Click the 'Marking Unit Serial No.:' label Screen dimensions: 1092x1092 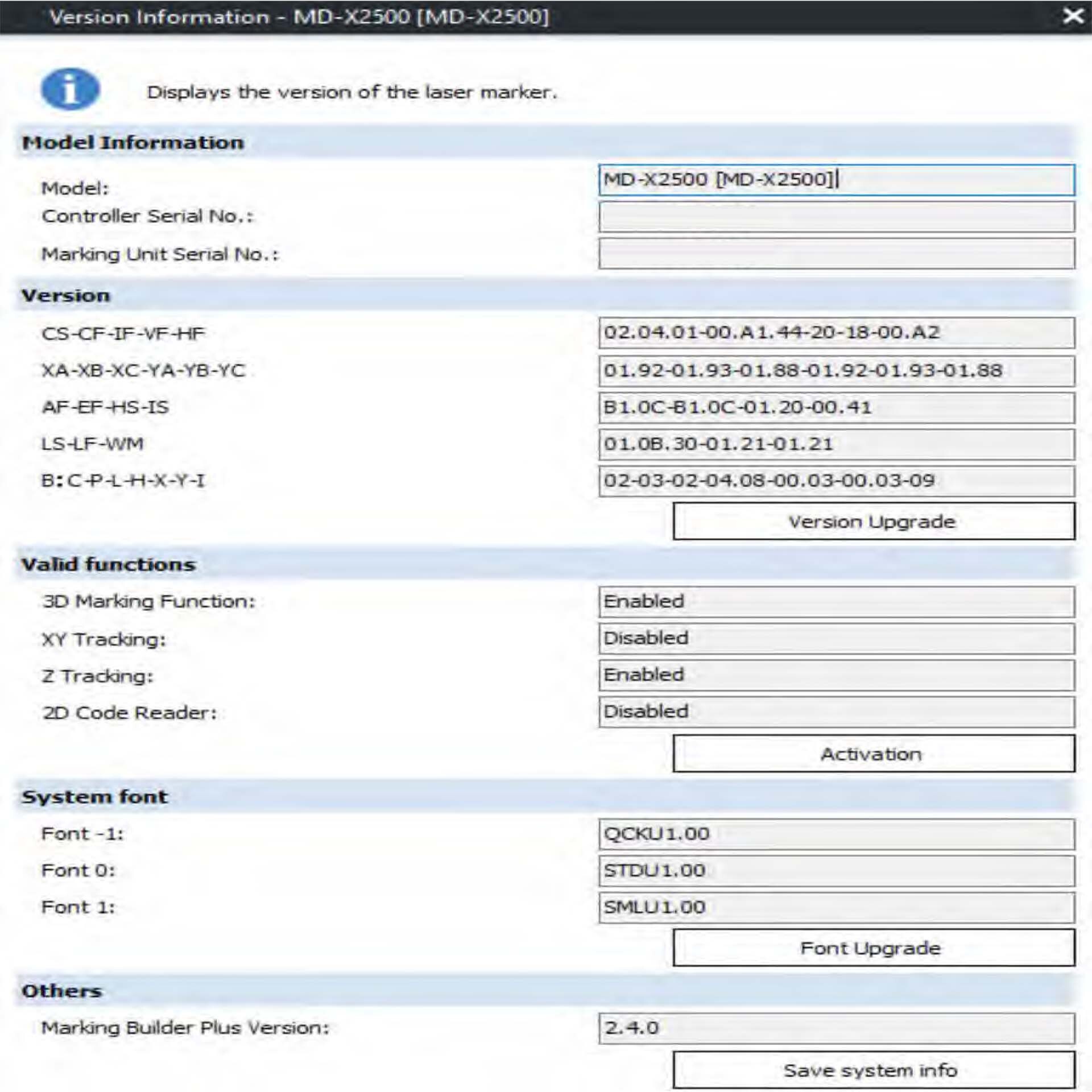point(160,254)
